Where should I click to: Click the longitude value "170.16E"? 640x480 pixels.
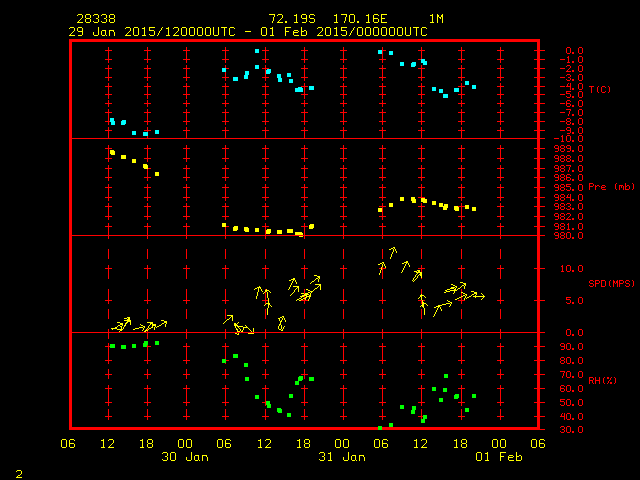tap(360, 19)
